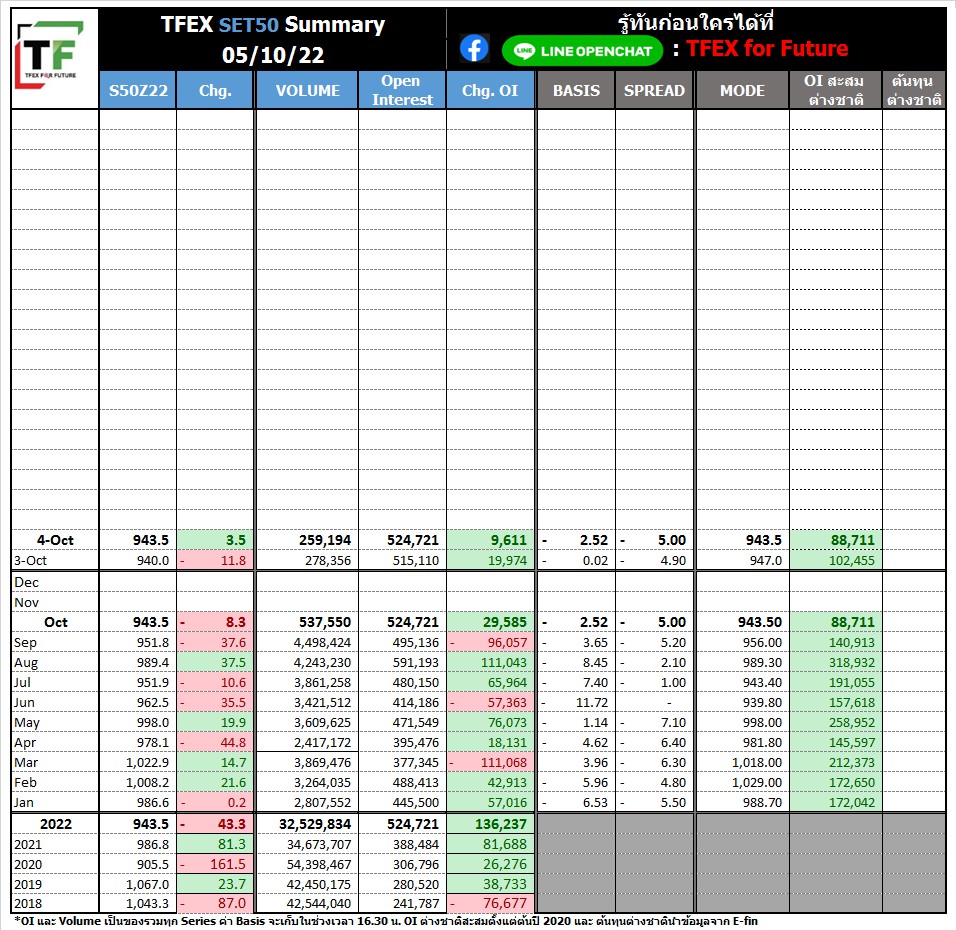Select the Jul volume value 3,861,258
The image size is (956, 930).
(322, 682)
